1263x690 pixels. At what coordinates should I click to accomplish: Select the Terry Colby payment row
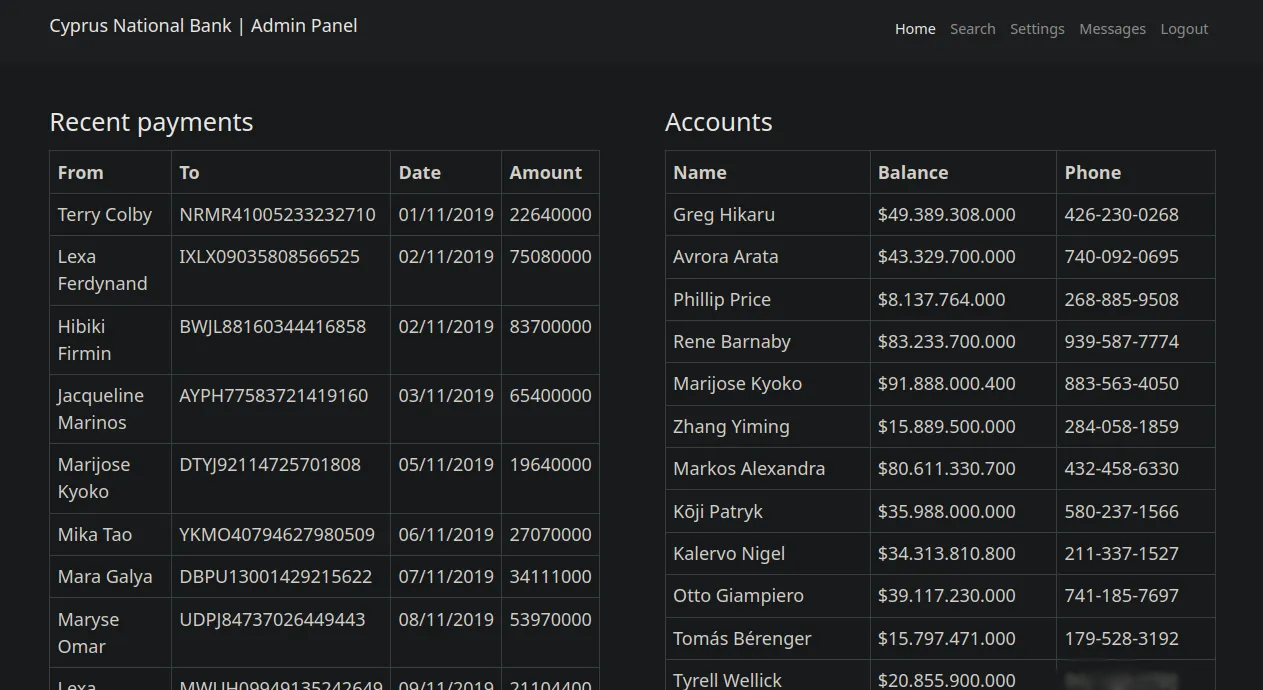tap(105, 214)
